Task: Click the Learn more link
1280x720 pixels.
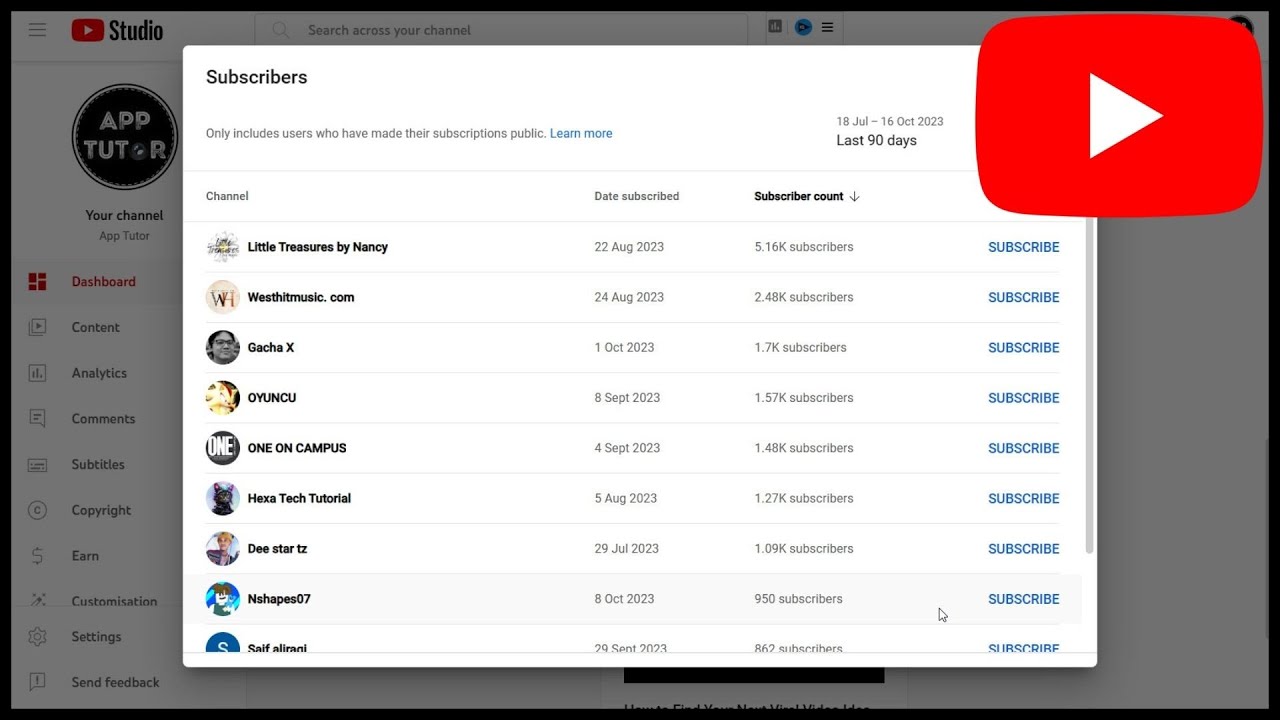Action: coord(581,133)
